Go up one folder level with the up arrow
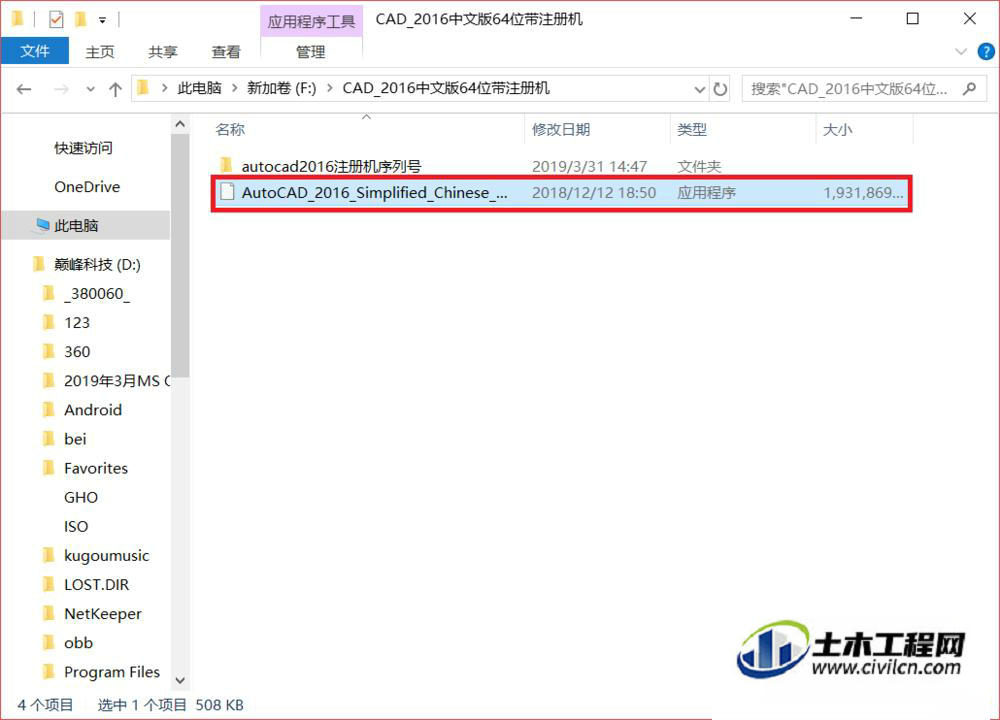Viewport: 1000px width, 720px height. coord(115,89)
